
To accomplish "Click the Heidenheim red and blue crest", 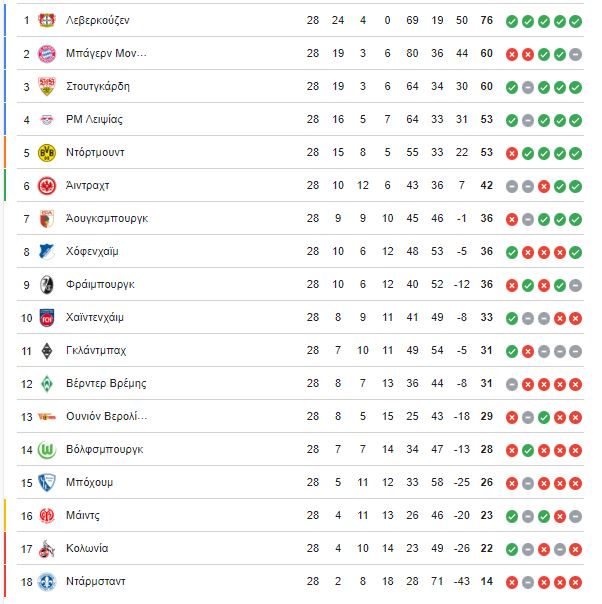I will pyautogui.click(x=47, y=318).
